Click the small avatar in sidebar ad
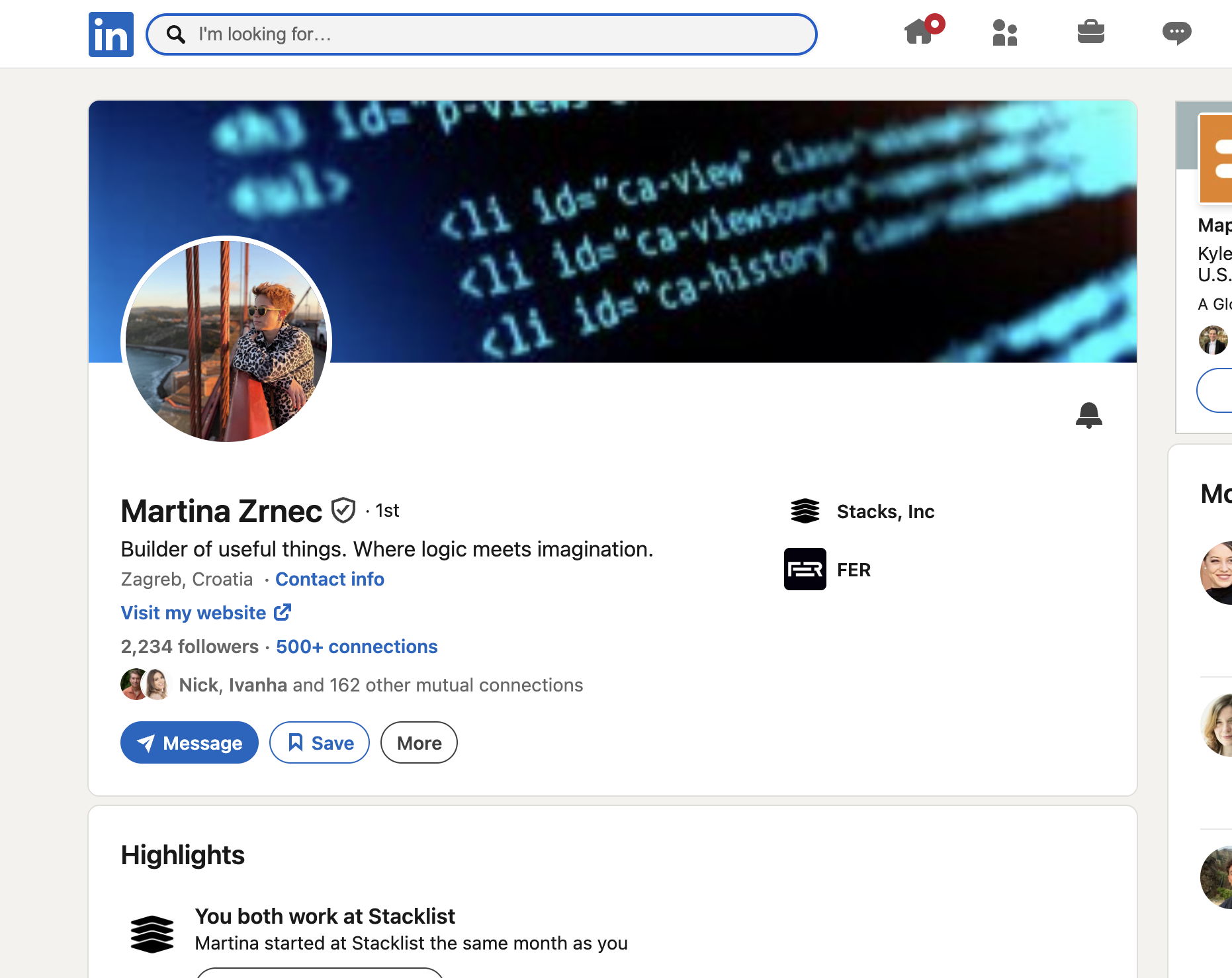Screen dimensions: 1232x978 tap(1213, 340)
